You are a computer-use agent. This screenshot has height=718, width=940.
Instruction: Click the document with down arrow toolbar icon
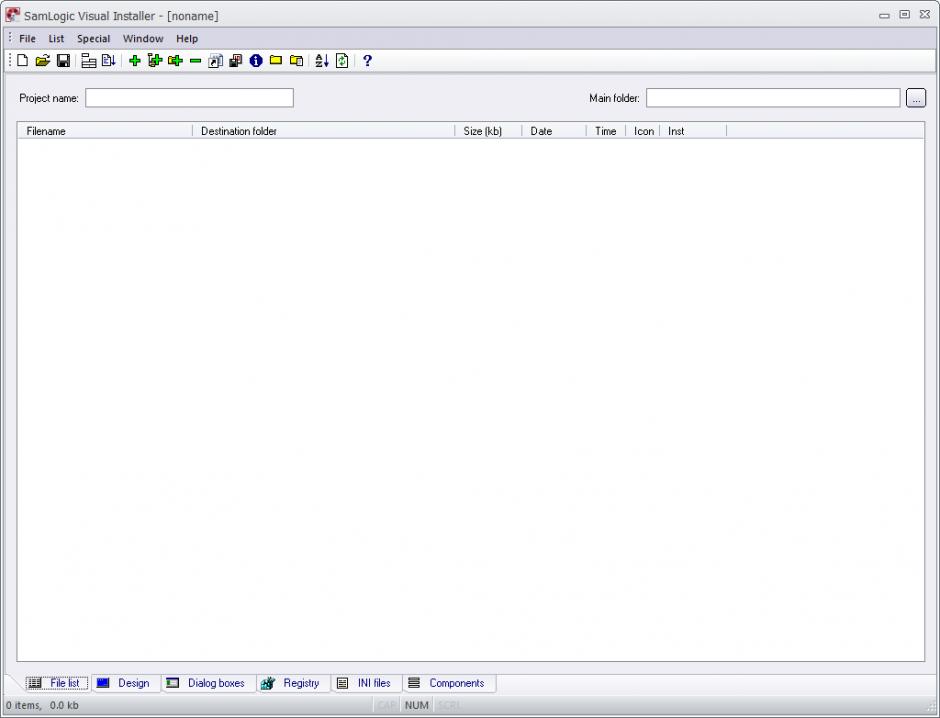[109, 61]
